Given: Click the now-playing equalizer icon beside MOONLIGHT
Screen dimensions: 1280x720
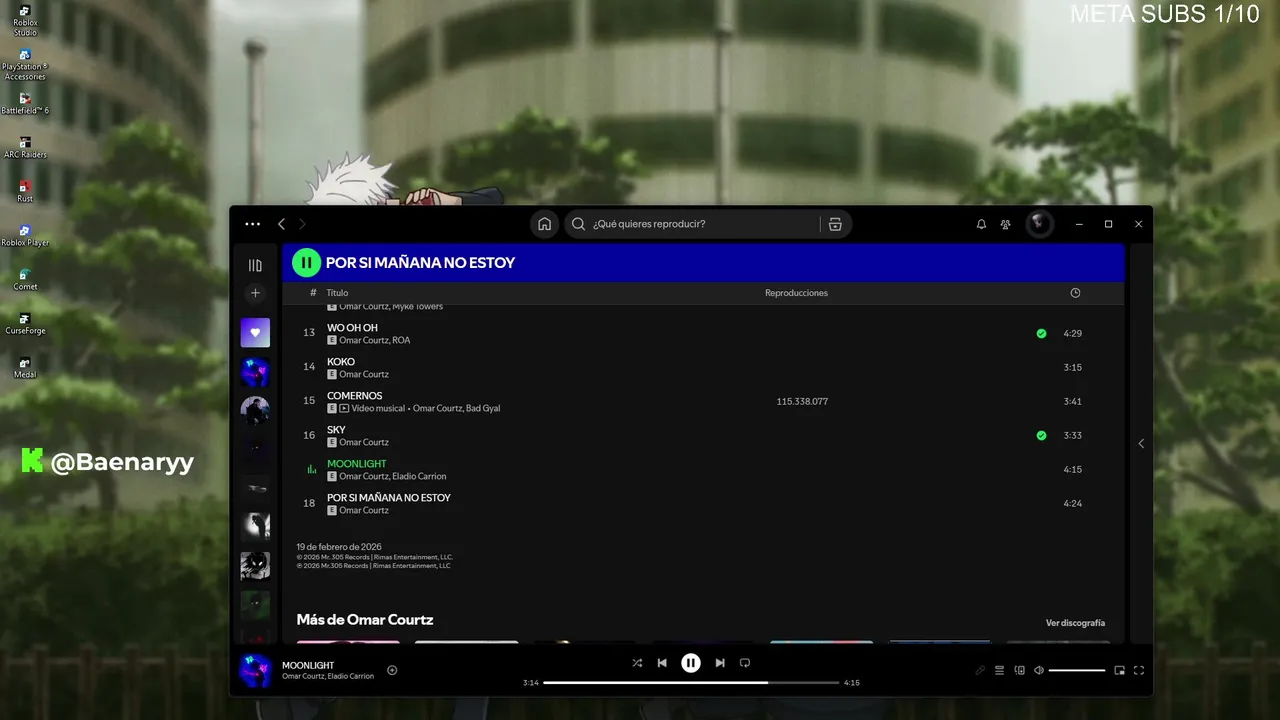Looking at the screenshot, I should tap(311, 469).
